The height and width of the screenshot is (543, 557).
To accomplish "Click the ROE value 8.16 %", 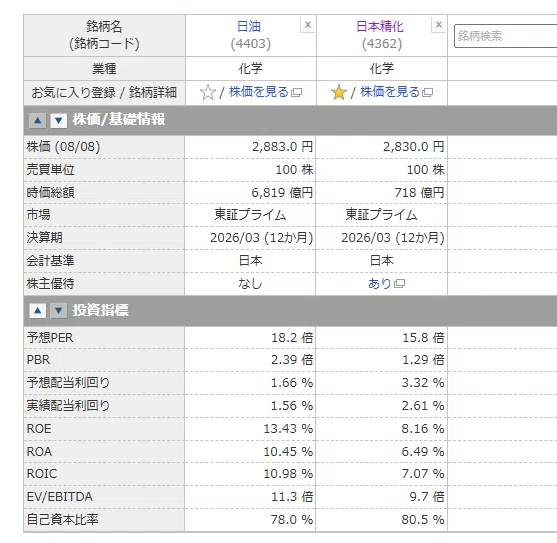I will point(423,429).
